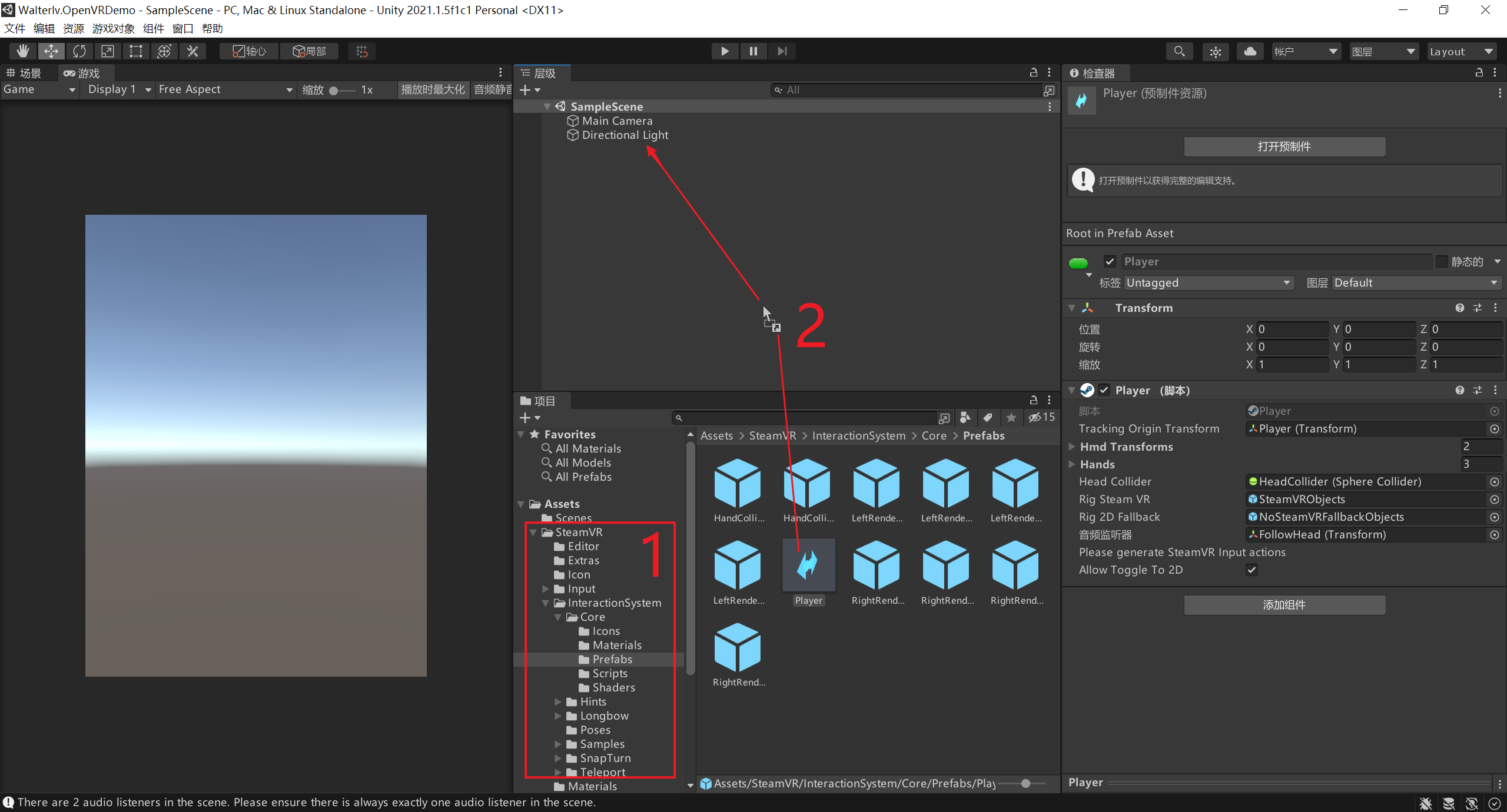Open the Hierarchy scene picker icon
The height and width of the screenshot is (812, 1507).
pyautogui.click(x=1049, y=90)
